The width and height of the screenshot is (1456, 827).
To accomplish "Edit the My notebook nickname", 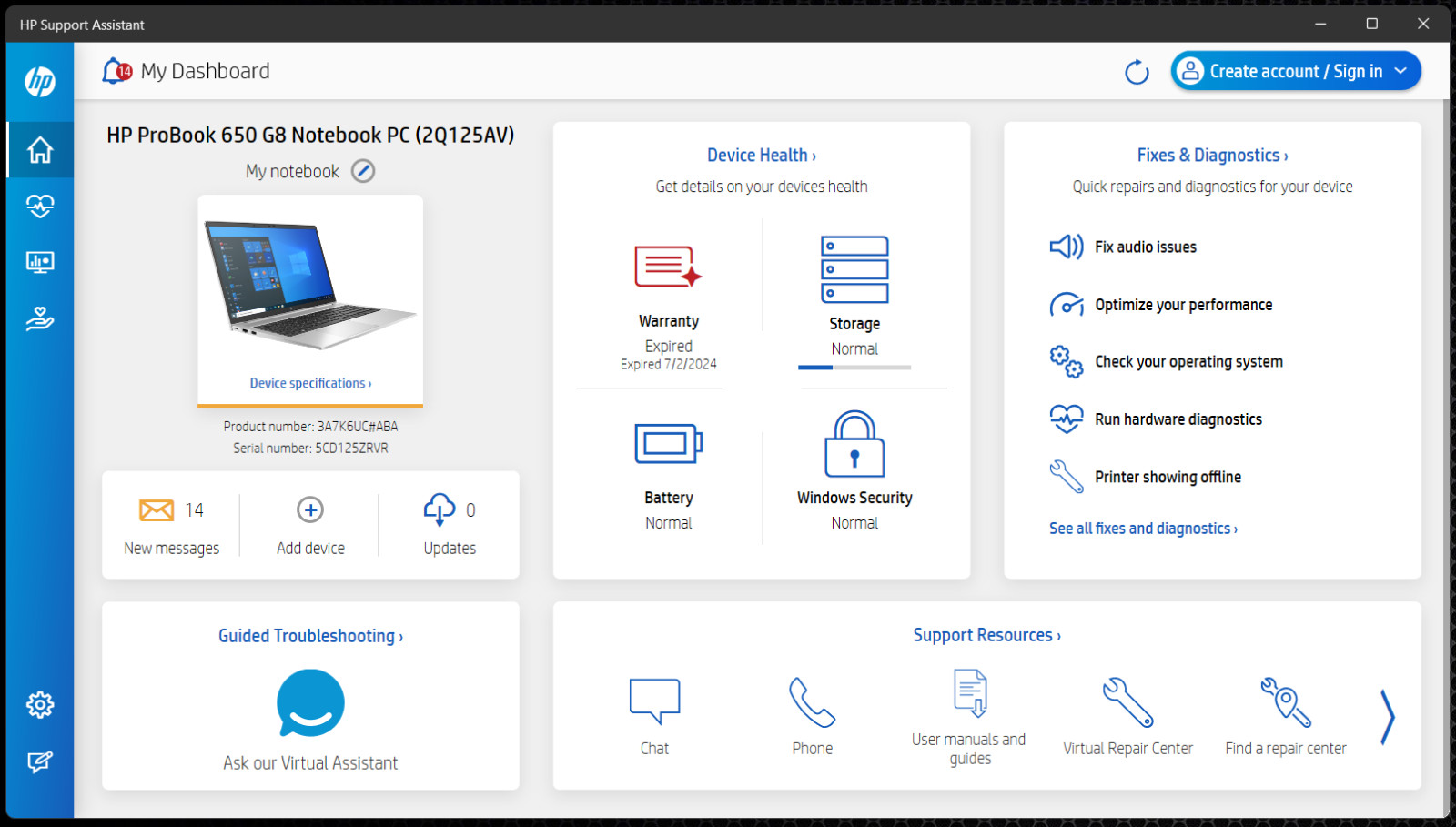I will point(363,171).
